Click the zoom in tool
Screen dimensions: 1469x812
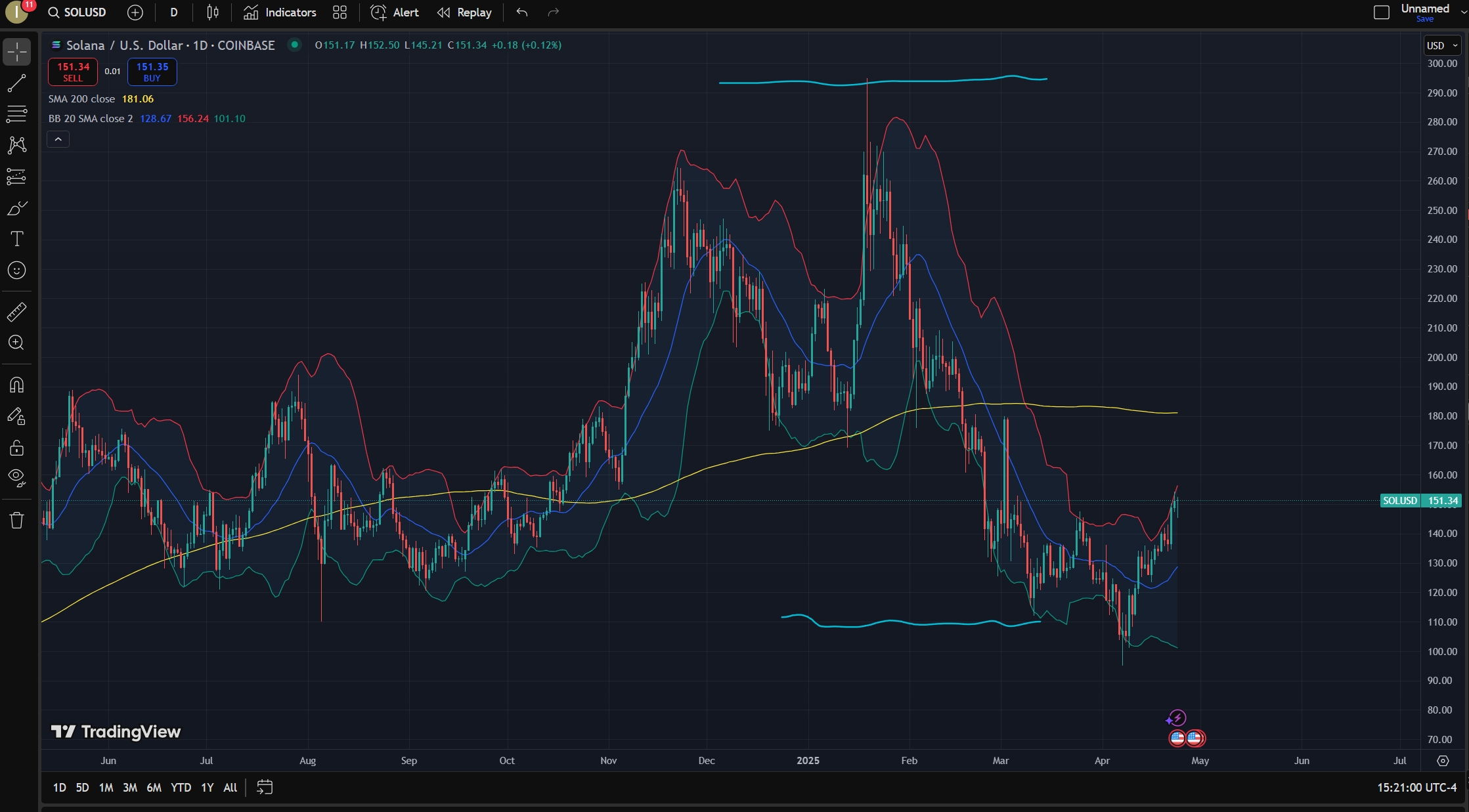[16, 343]
